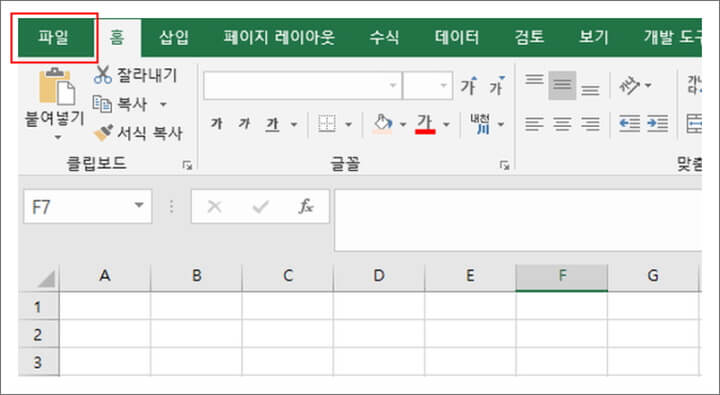Click the decrease indent icon

(630, 124)
